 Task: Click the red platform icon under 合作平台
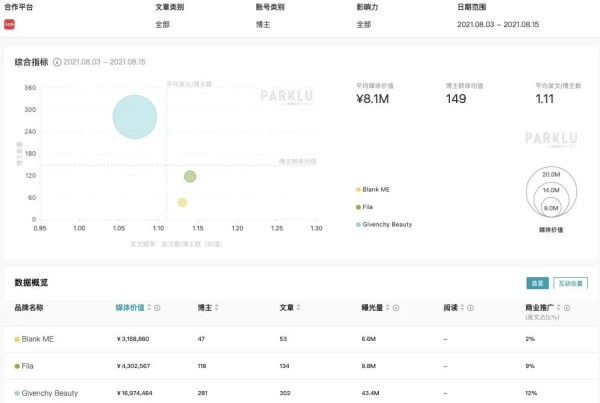point(9,24)
